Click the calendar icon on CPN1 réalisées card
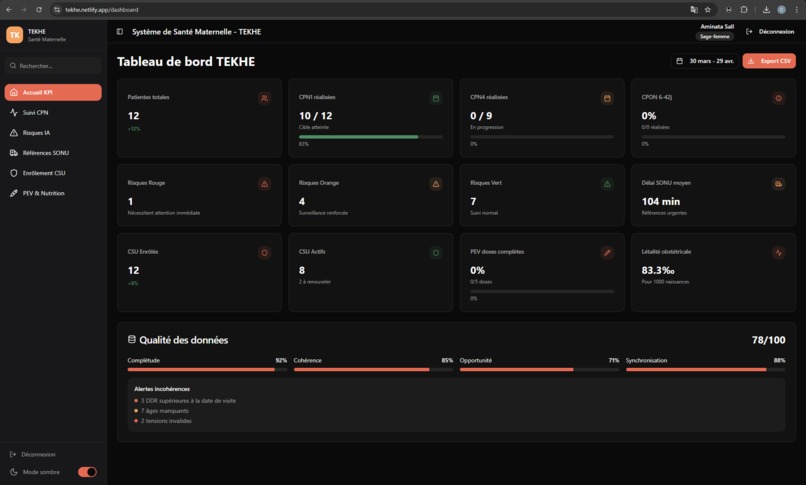Viewport: 806px width, 485px height. (x=436, y=98)
